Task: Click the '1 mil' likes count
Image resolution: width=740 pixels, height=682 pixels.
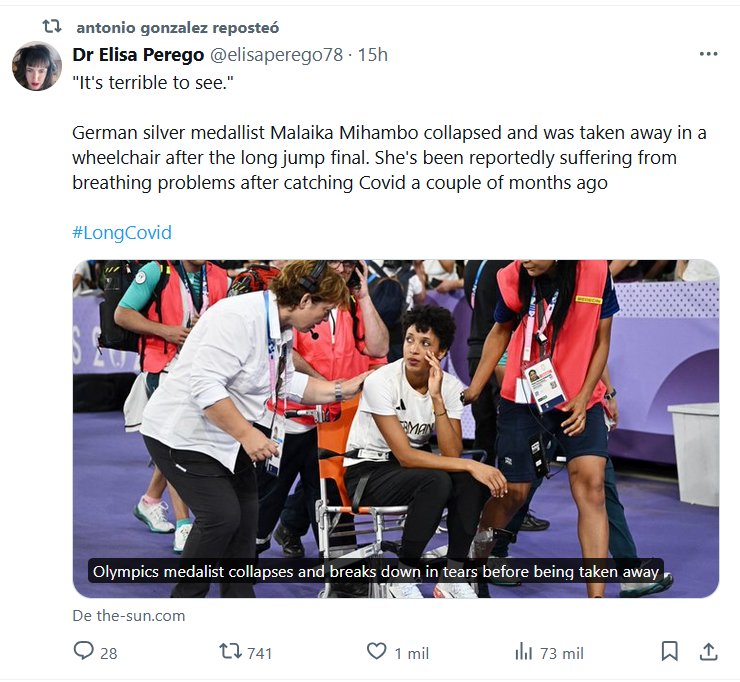Action: pos(411,653)
